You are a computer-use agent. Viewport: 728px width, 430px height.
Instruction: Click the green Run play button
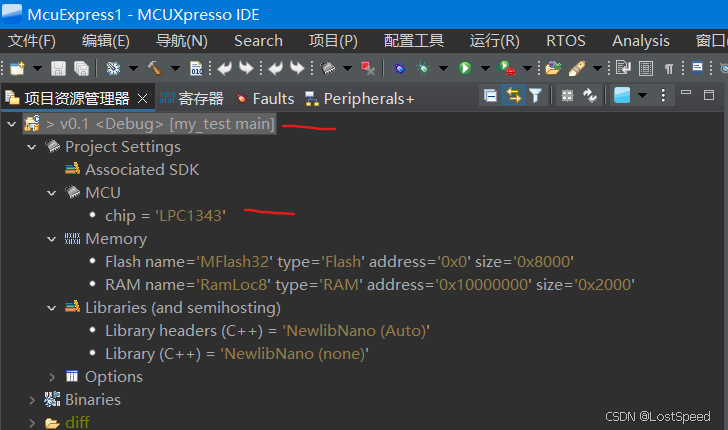[x=465, y=68]
